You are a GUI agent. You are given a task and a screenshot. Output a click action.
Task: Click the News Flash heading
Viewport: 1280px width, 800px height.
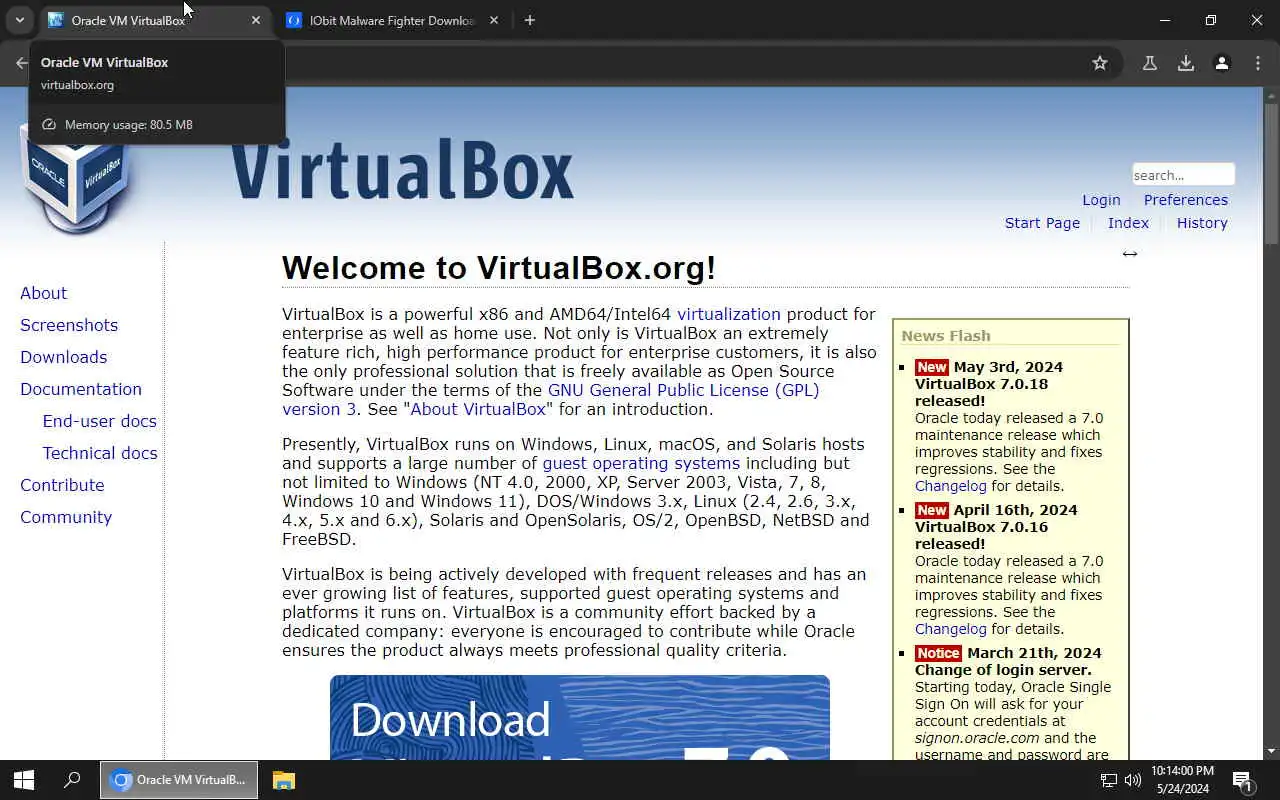[946, 336]
